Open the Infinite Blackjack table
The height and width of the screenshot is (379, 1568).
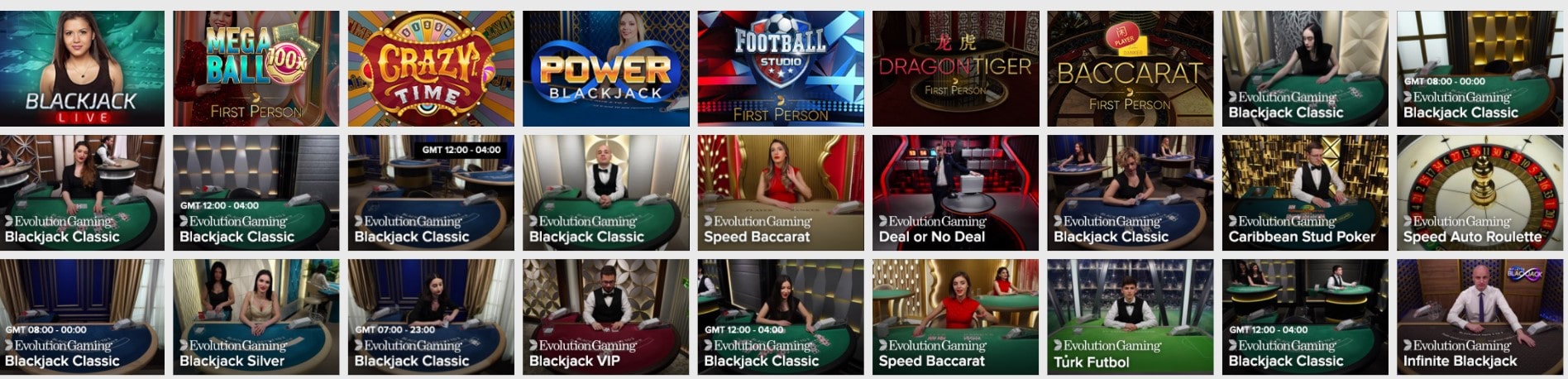tap(1480, 317)
